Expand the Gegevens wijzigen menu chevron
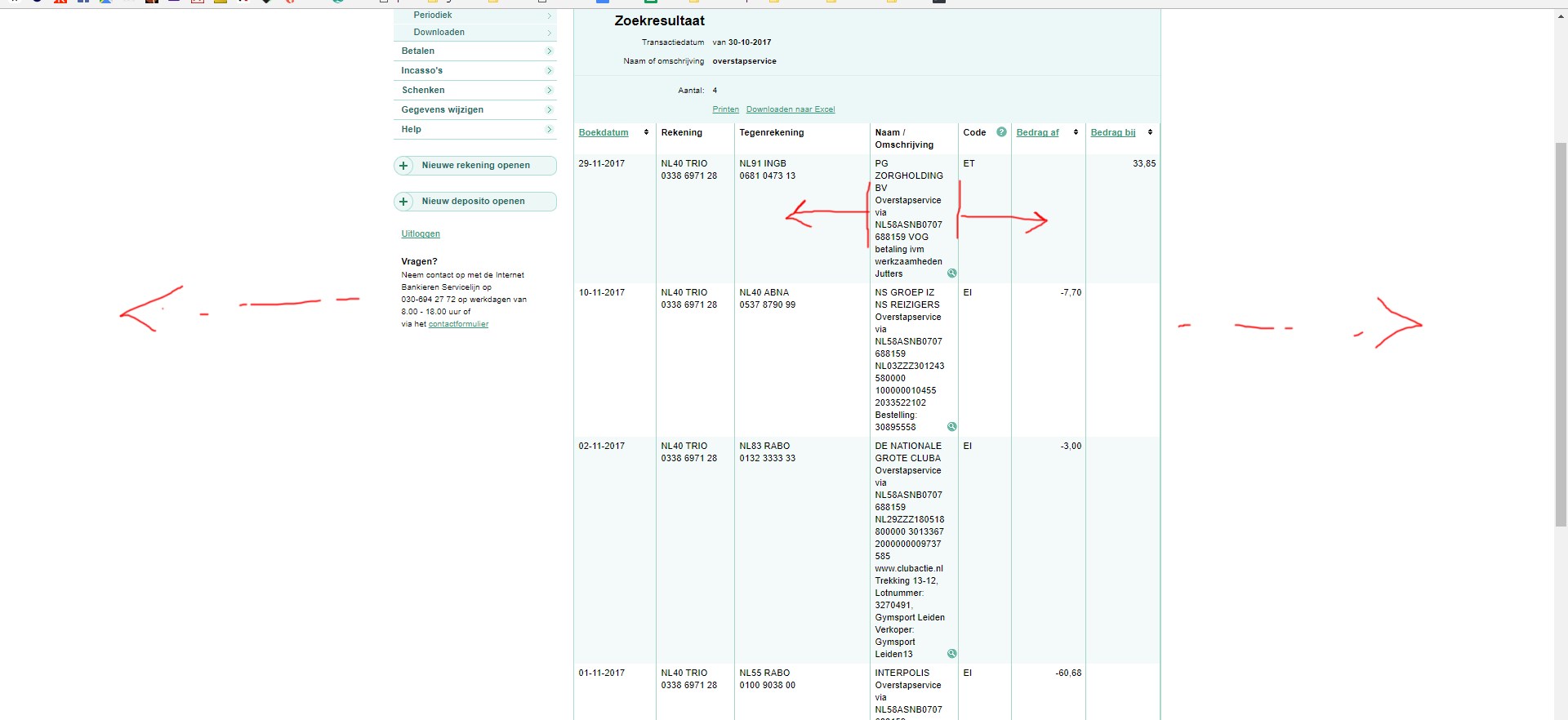The image size is (1568, 720). (x=549, y=110)
